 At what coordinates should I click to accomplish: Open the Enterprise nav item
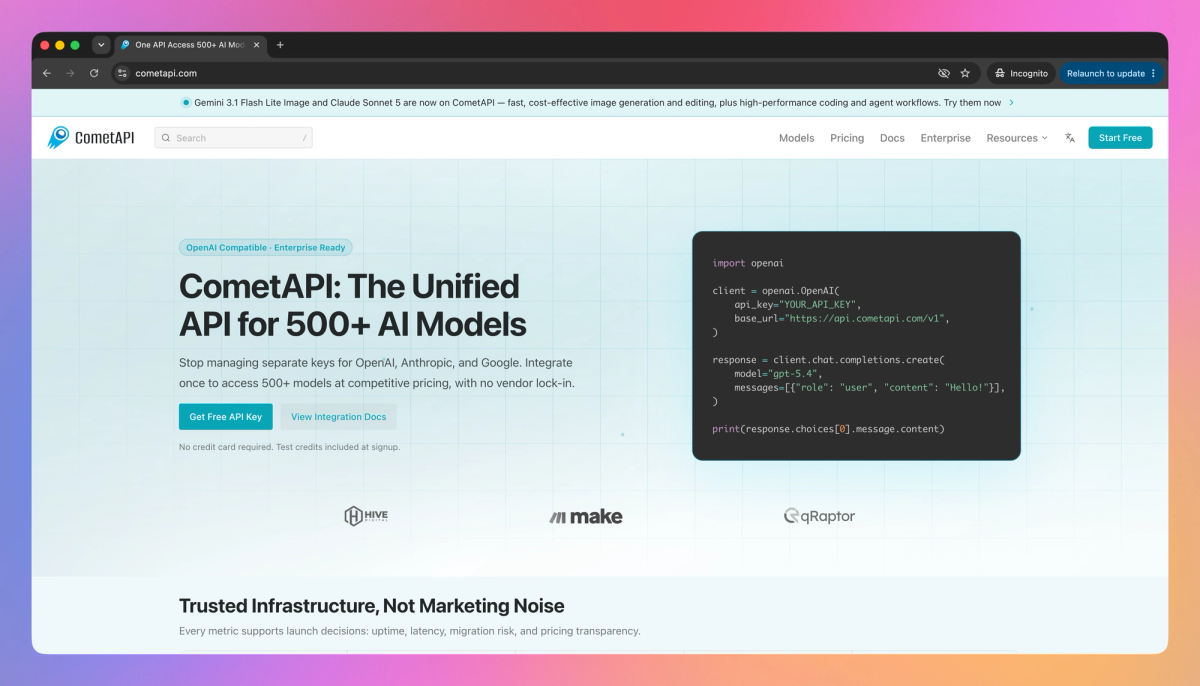pyautogui.click(x=946, y=138)
